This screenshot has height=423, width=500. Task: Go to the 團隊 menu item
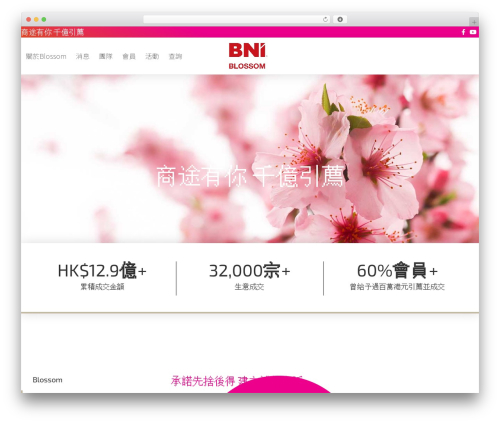(106, 56)
